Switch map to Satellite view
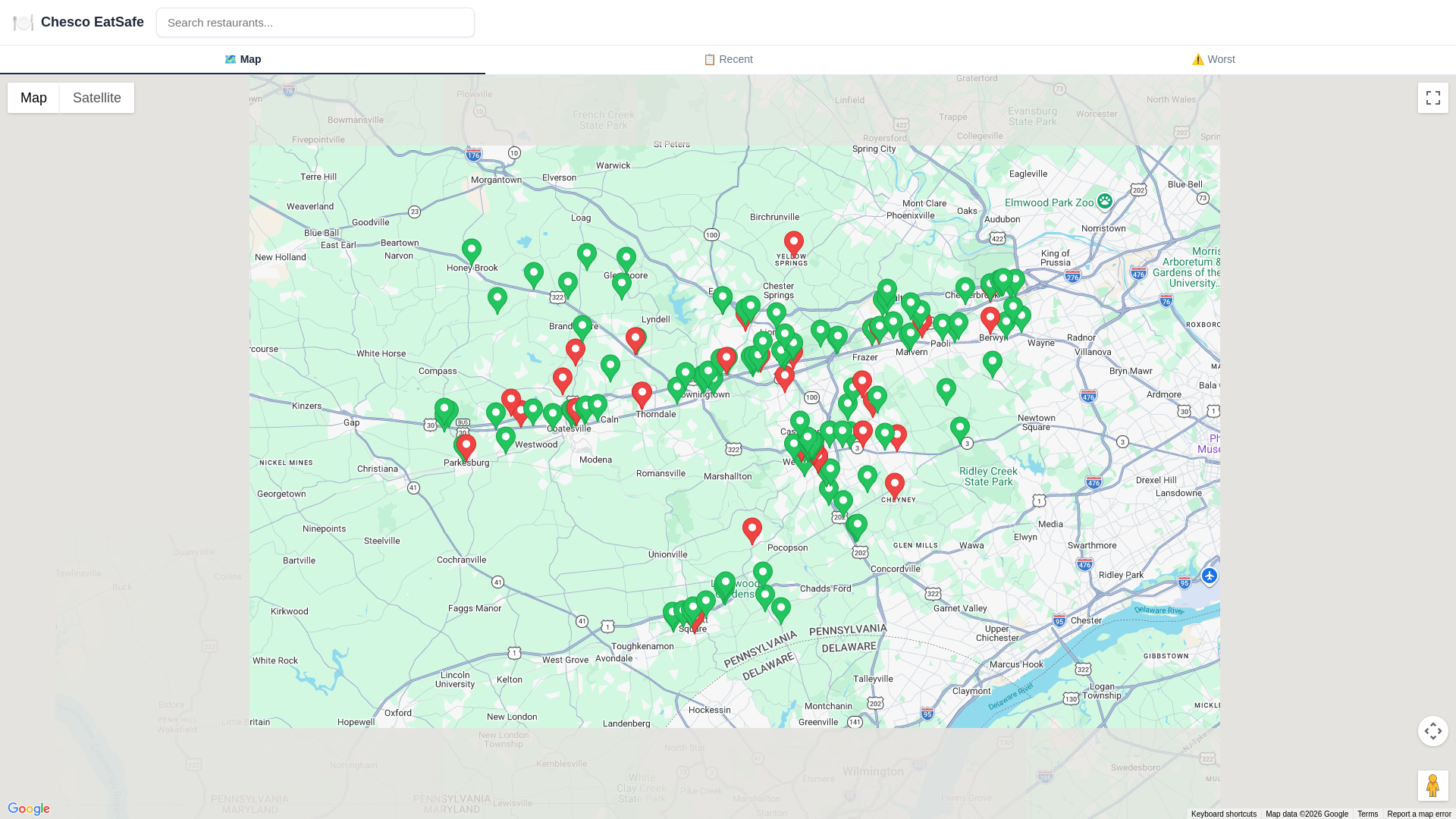 (x=97, y=98)
